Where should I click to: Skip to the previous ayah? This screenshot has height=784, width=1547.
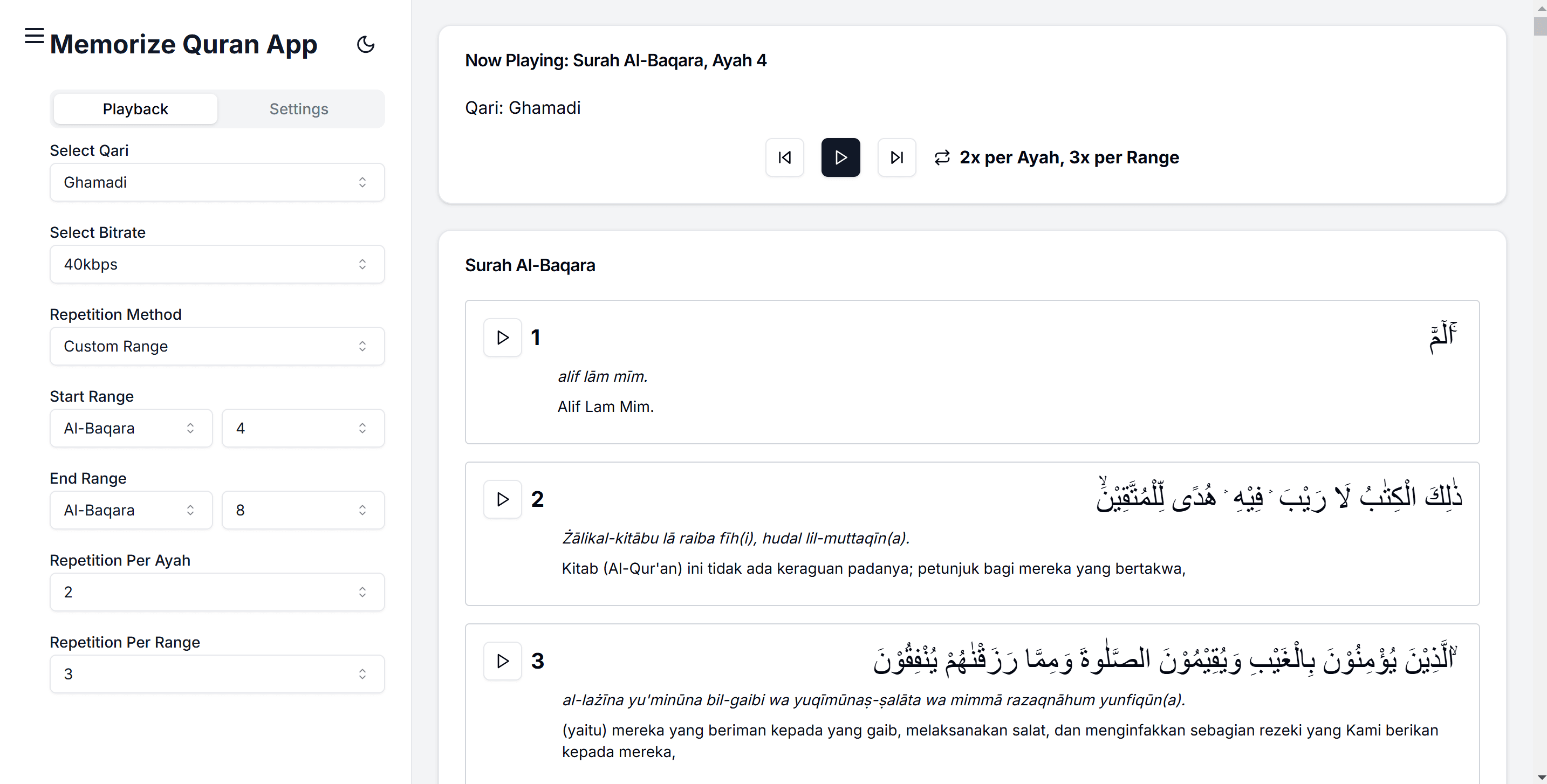(784, 157)
